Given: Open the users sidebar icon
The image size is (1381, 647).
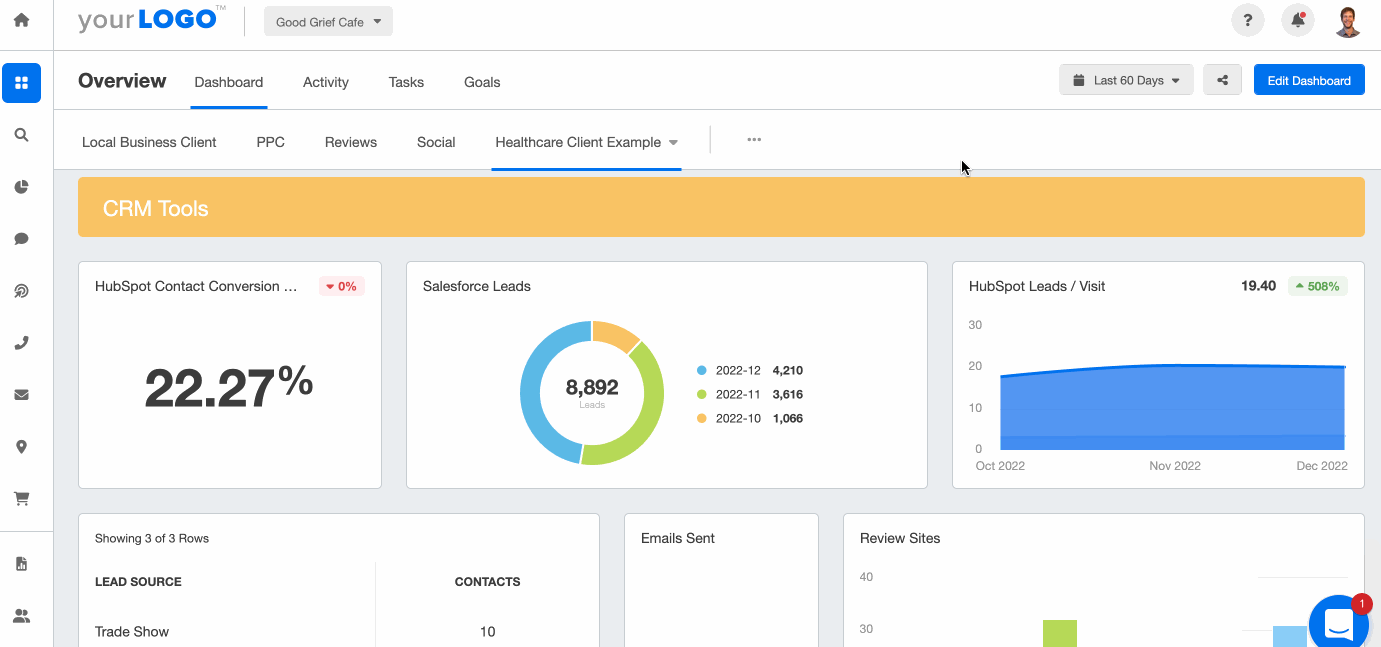Looking at the screenshot, I should (21, 616).
